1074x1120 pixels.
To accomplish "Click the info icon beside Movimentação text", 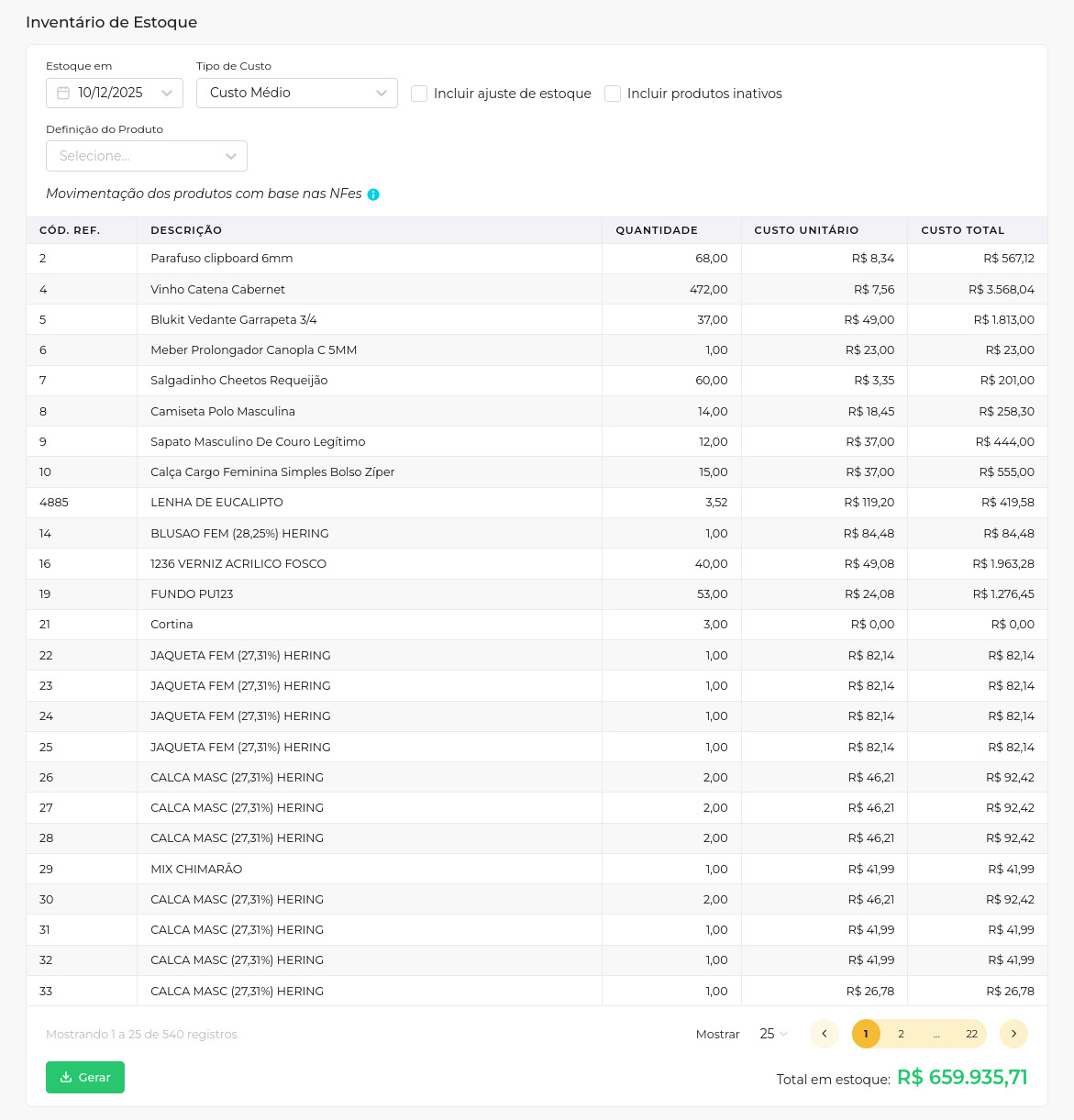I will click(373, 194).
